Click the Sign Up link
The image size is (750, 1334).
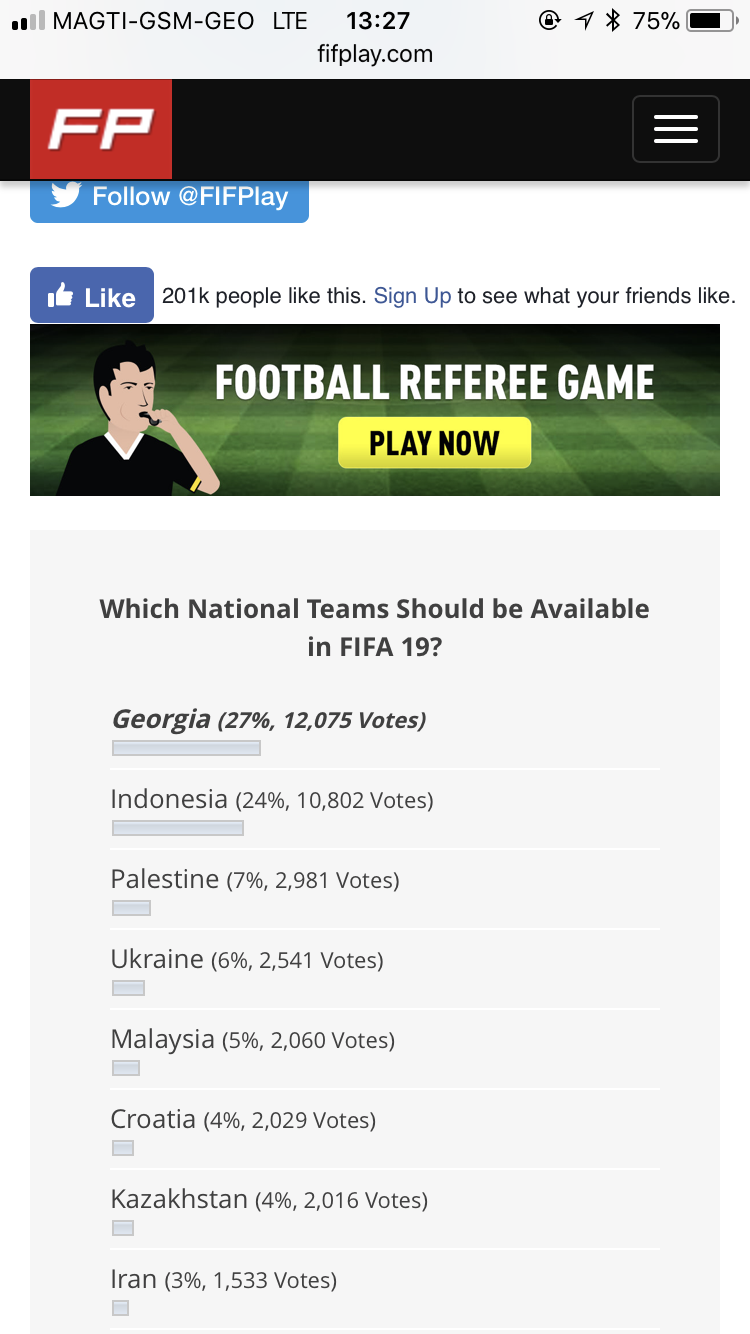tap(412, 296)
